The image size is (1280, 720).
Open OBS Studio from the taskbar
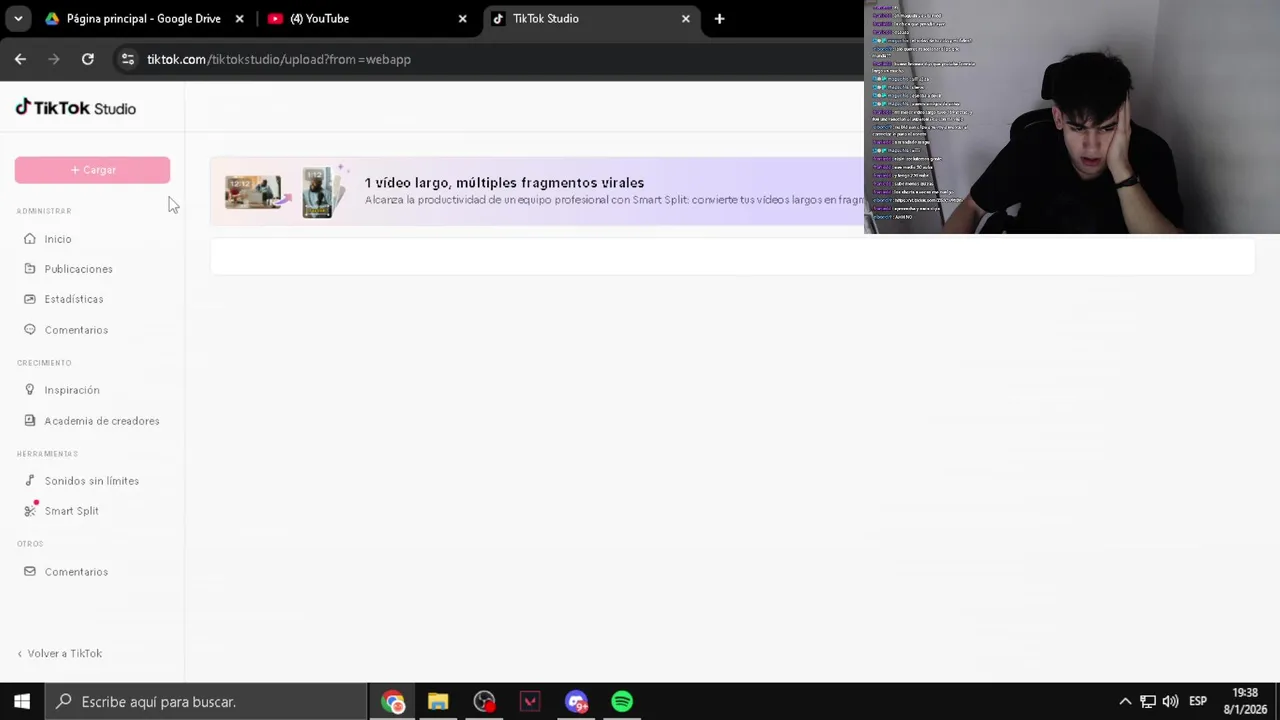pos(484,702)
